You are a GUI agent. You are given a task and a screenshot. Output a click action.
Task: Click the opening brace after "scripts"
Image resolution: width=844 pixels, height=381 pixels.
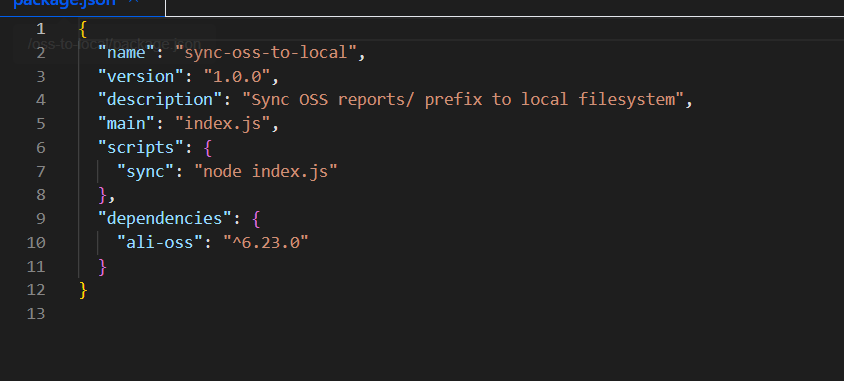(208, 147)
